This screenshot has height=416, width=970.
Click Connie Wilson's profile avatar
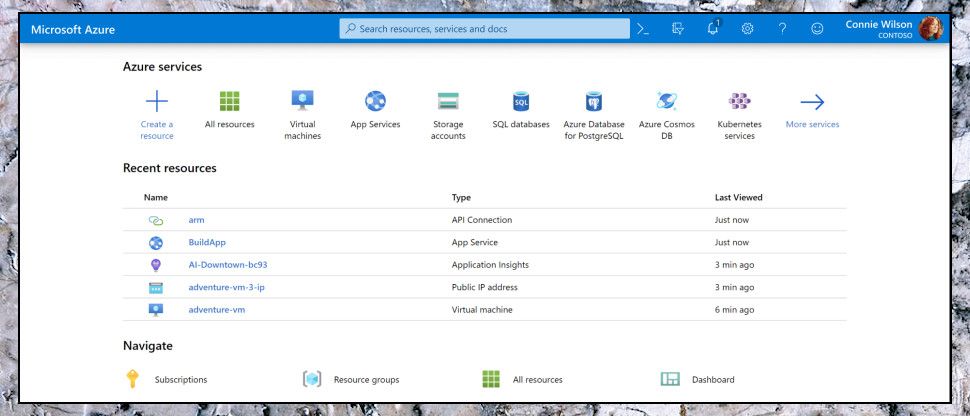pos(930,28)
